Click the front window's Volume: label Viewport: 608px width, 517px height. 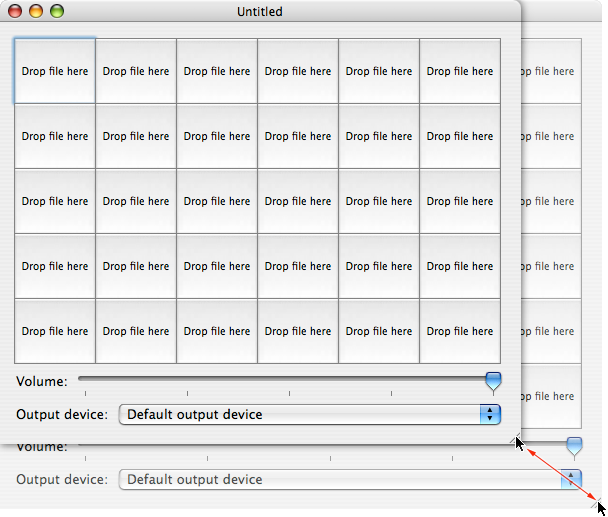[42, 382]
